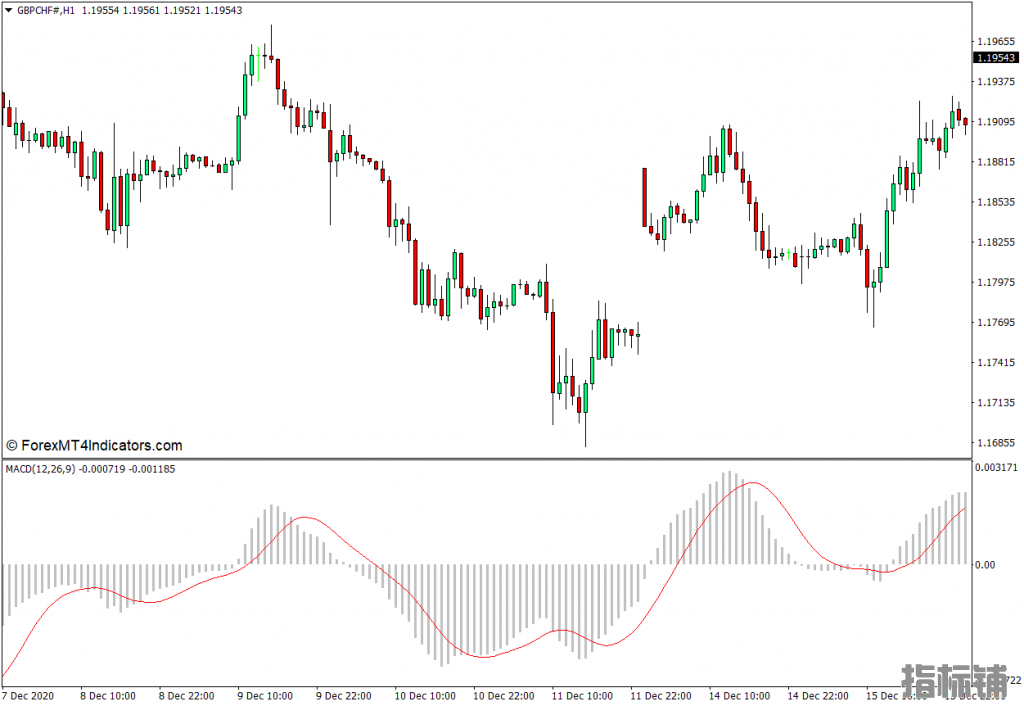The height and width of the screenshot is (706, 1024).
Task: Click the 1.19375 price scale label
Action: 996,82
